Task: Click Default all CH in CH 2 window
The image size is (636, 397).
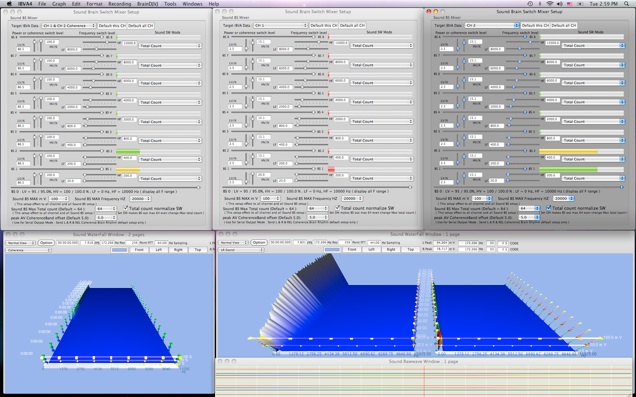Action: pyautogui.click(x=563, y=25)
